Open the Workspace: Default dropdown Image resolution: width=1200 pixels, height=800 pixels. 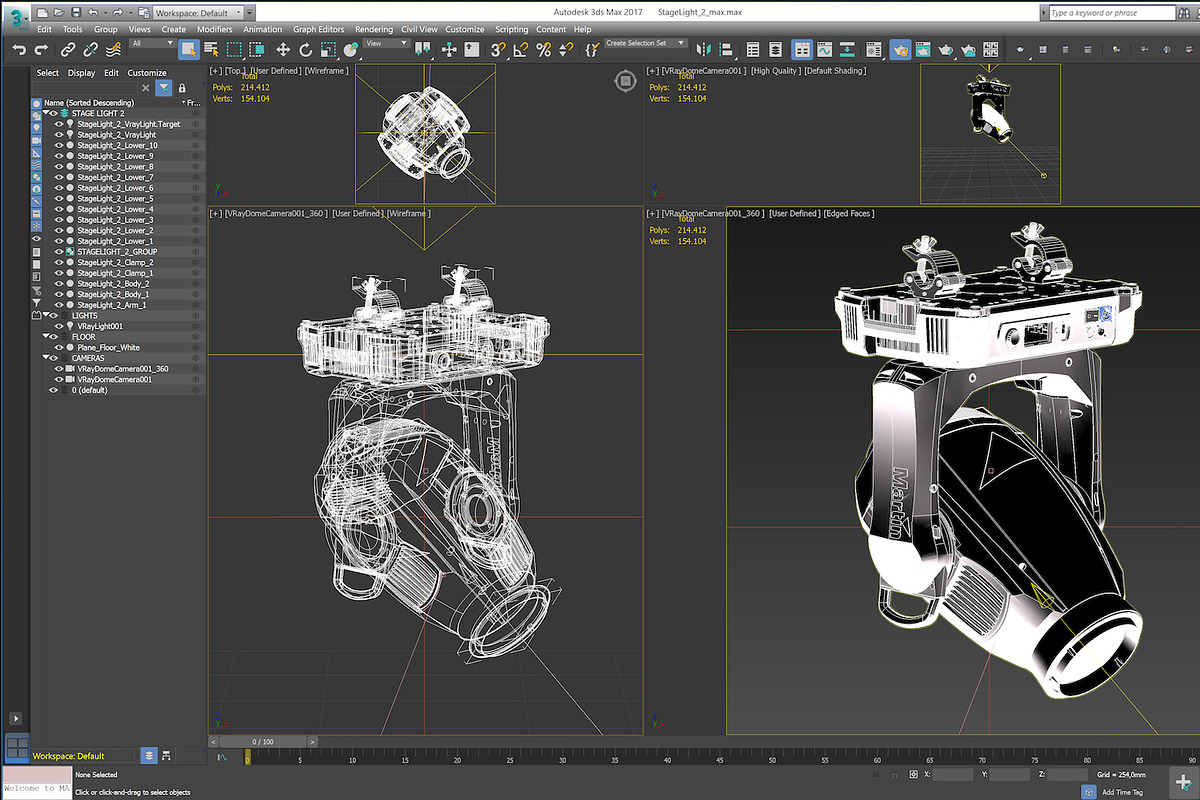click(x=198, y=13)
